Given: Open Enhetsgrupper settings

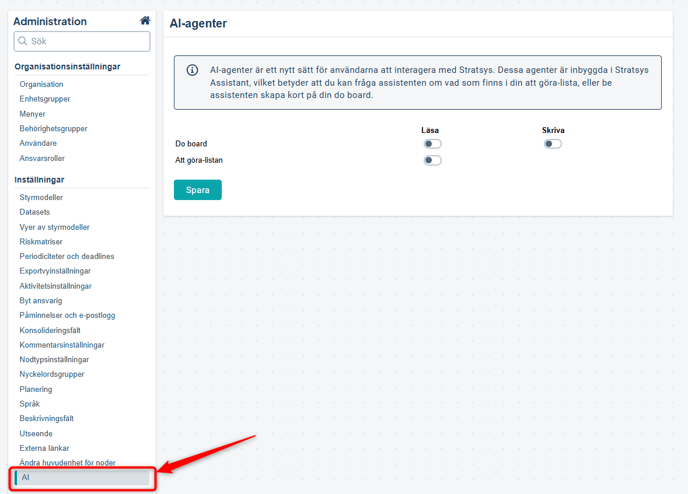Looking at the screenshot, I should coord(46,99).
